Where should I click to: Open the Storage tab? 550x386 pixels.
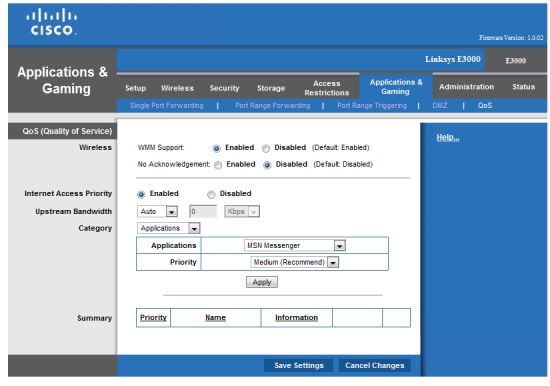pyautogui.click(x=271, y=88)
